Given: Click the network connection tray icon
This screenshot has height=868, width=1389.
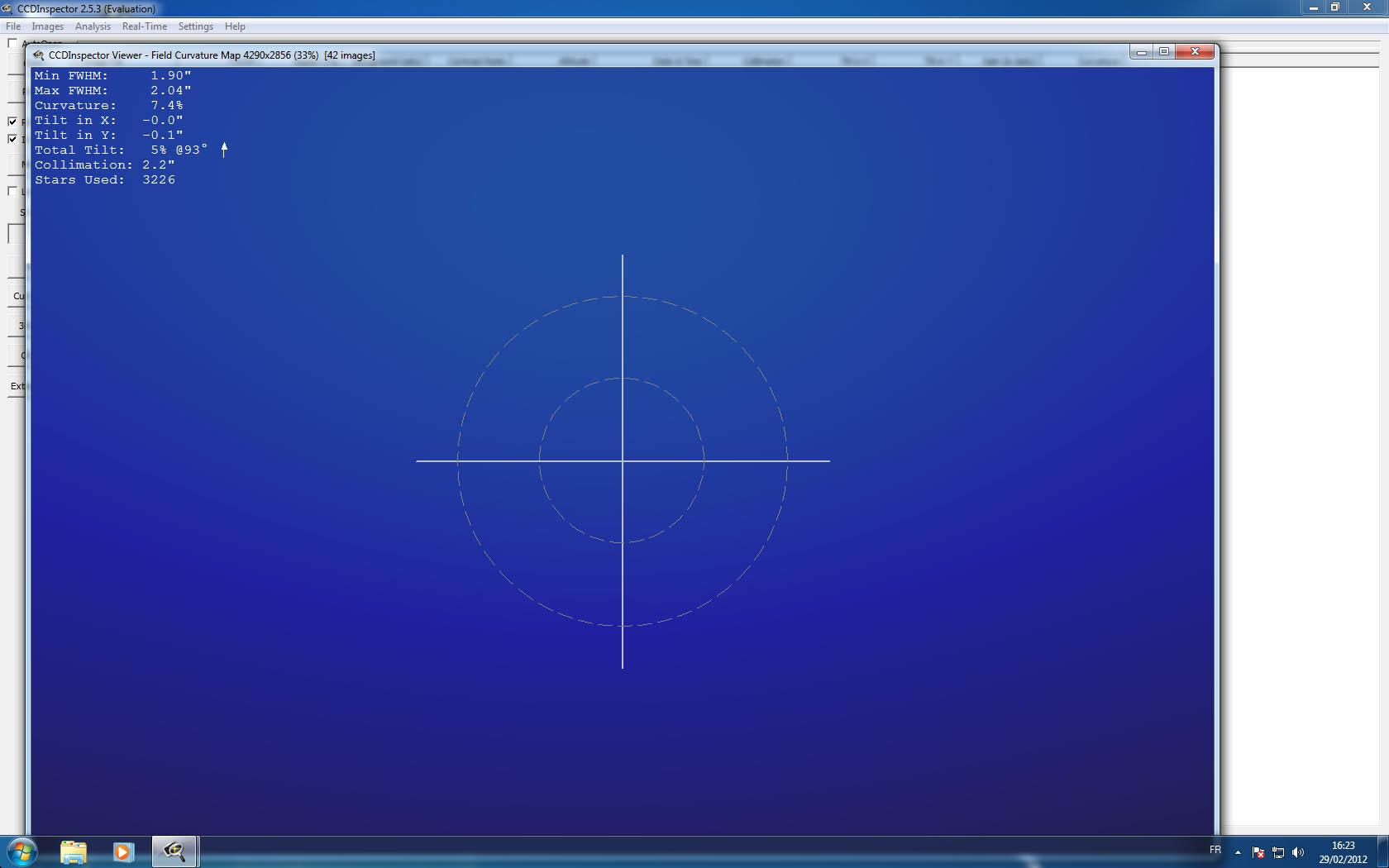Looking at the screenshot, I should coord(1278,852).
